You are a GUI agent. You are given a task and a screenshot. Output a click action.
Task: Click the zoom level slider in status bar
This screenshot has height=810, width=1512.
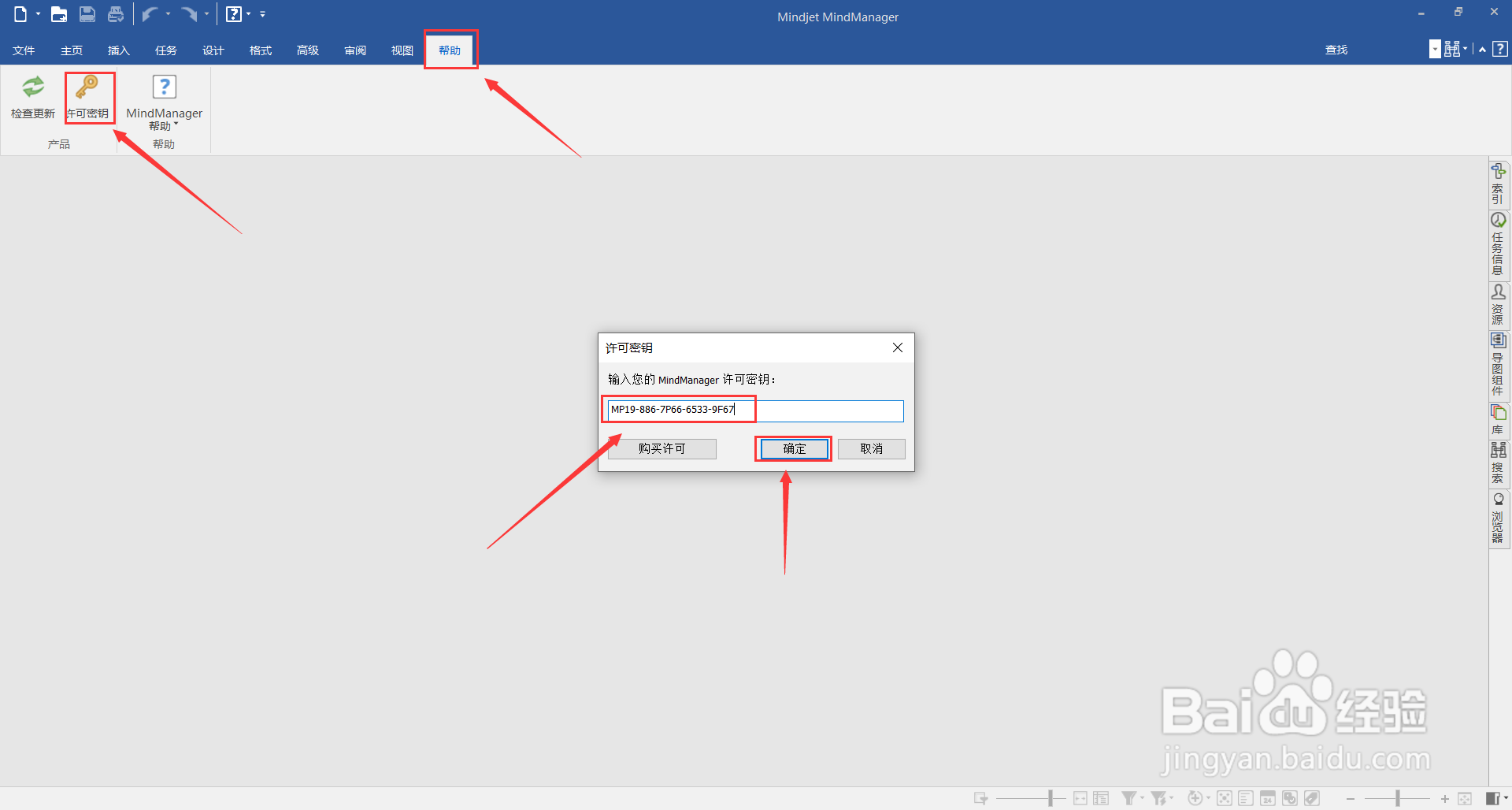(1398, 798)
